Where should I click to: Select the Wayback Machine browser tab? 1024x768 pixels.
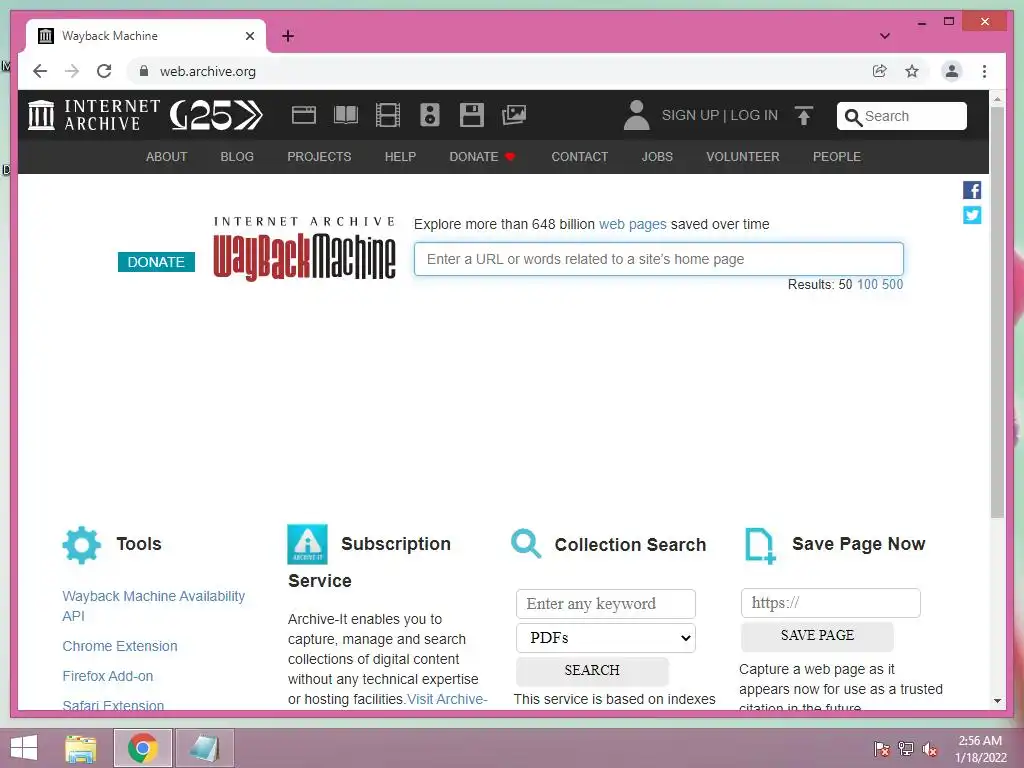tap(146, 36)
